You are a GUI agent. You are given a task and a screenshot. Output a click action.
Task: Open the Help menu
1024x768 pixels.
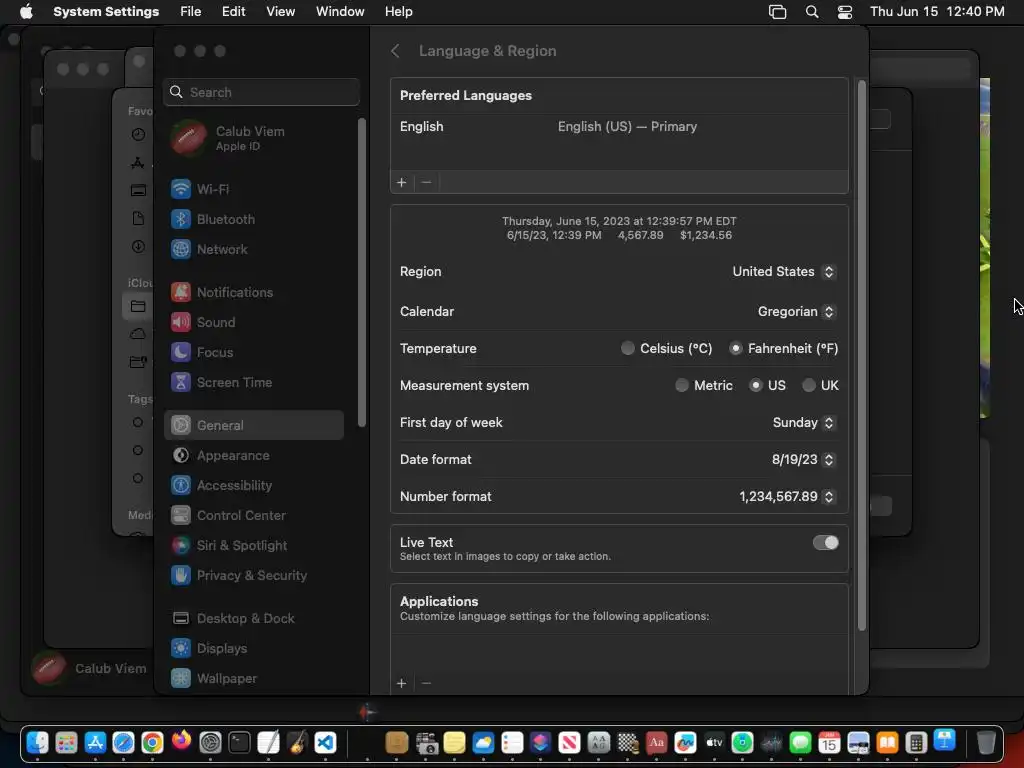(398, 12)
